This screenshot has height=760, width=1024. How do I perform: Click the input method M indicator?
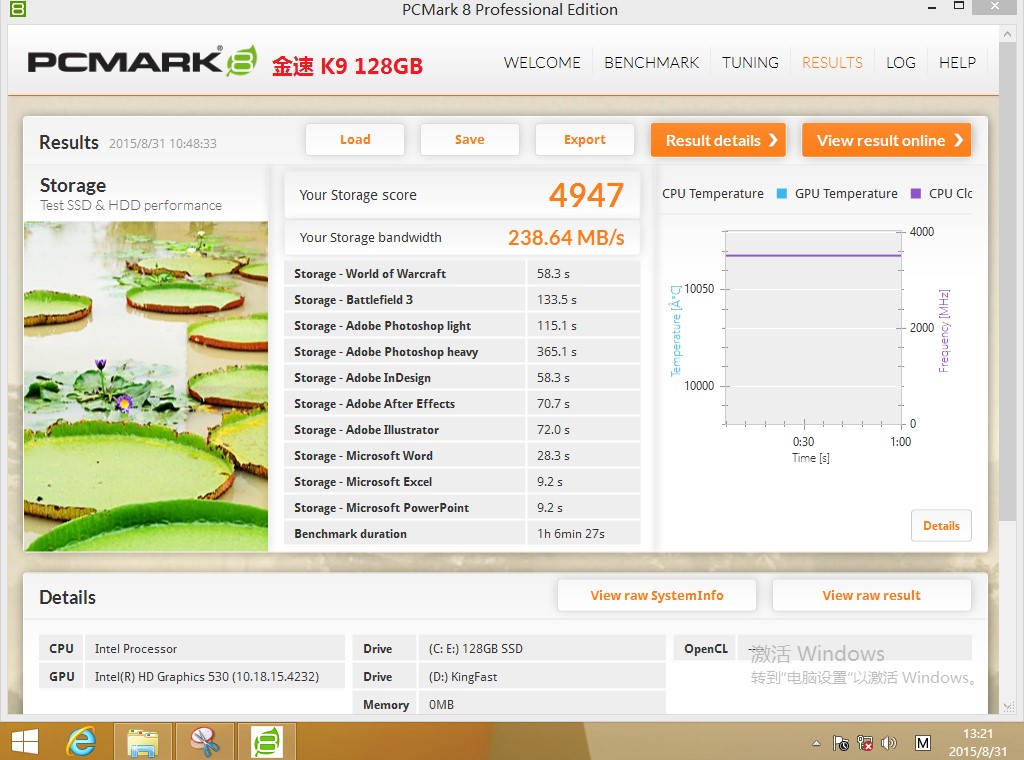[x=922, y=743]
